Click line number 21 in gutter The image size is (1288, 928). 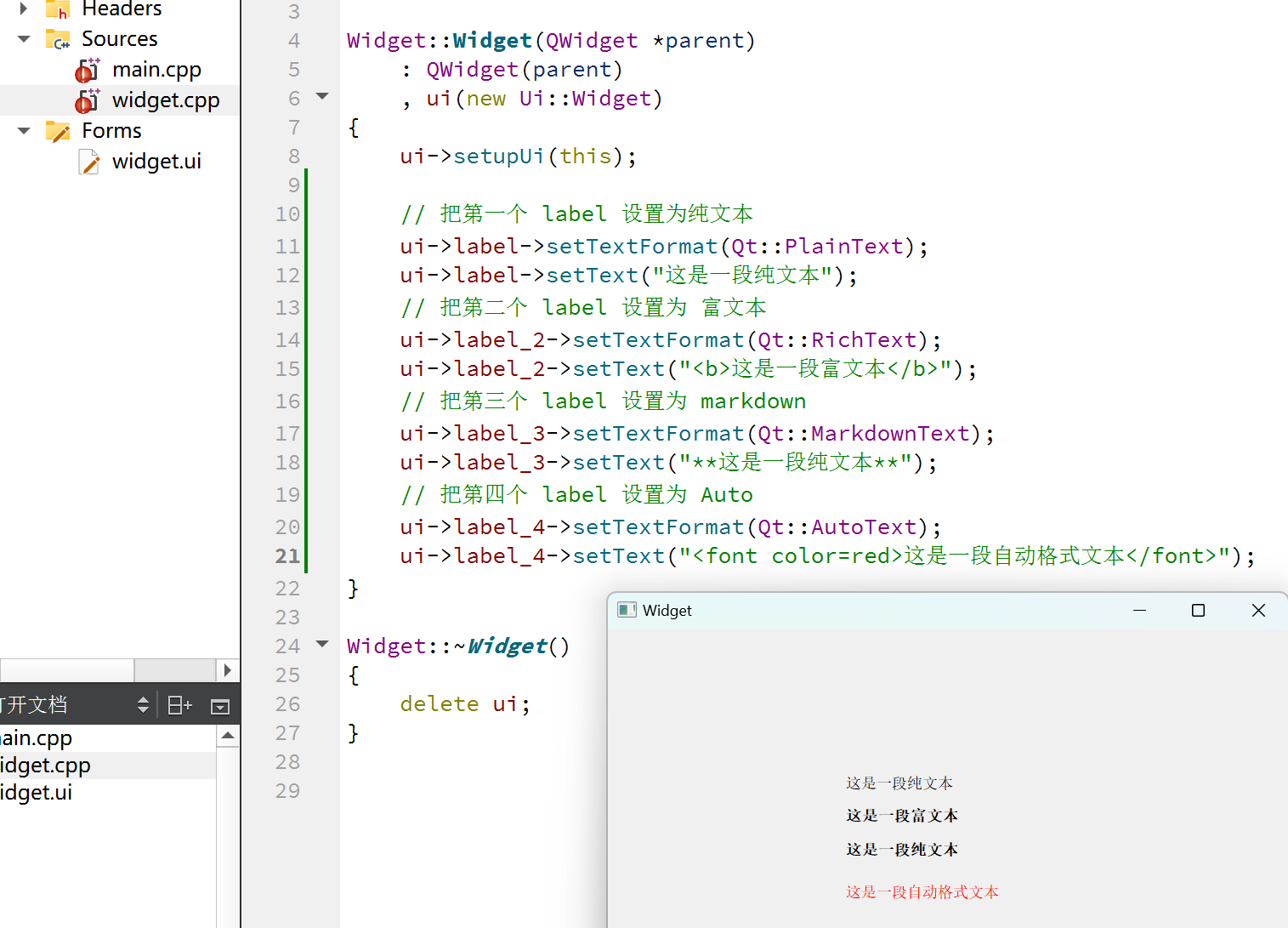287,556
